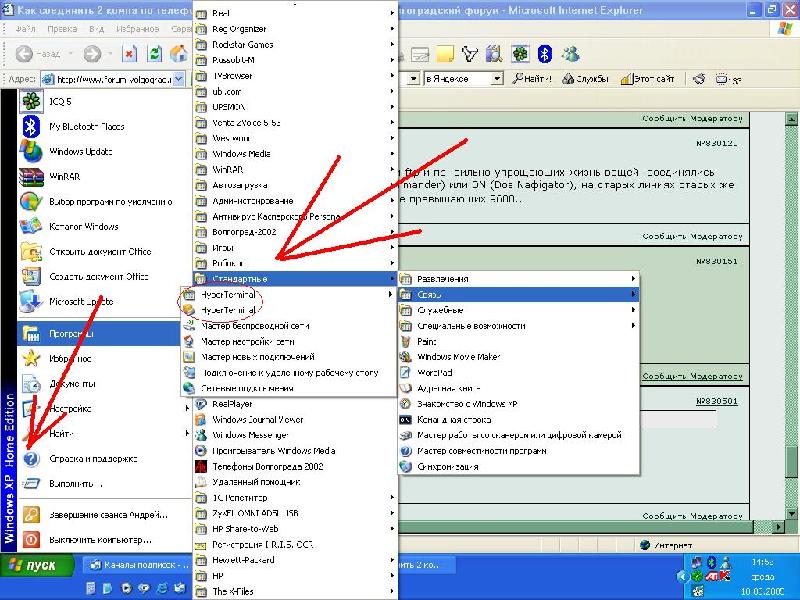Click the address bar URL field
The height and width of the screenshot is (600, 800).
[x=114, y=79]
